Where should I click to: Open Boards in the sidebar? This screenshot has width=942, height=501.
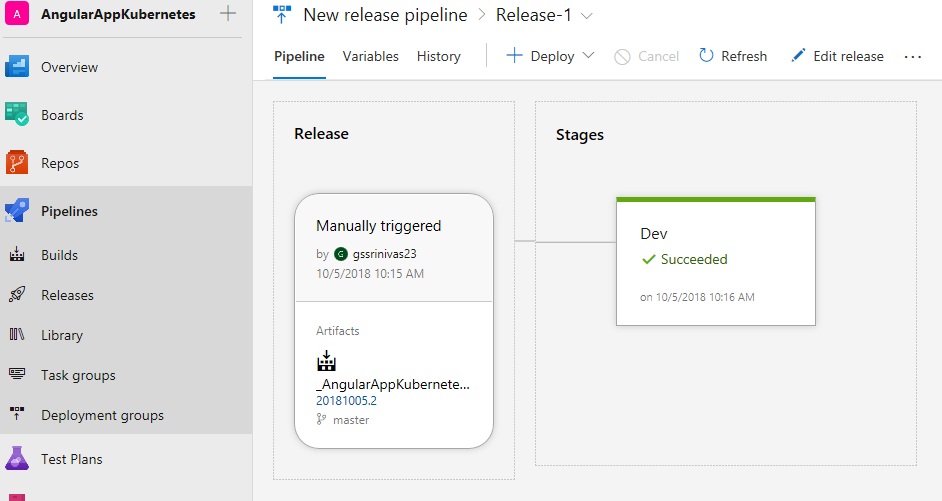62,115
